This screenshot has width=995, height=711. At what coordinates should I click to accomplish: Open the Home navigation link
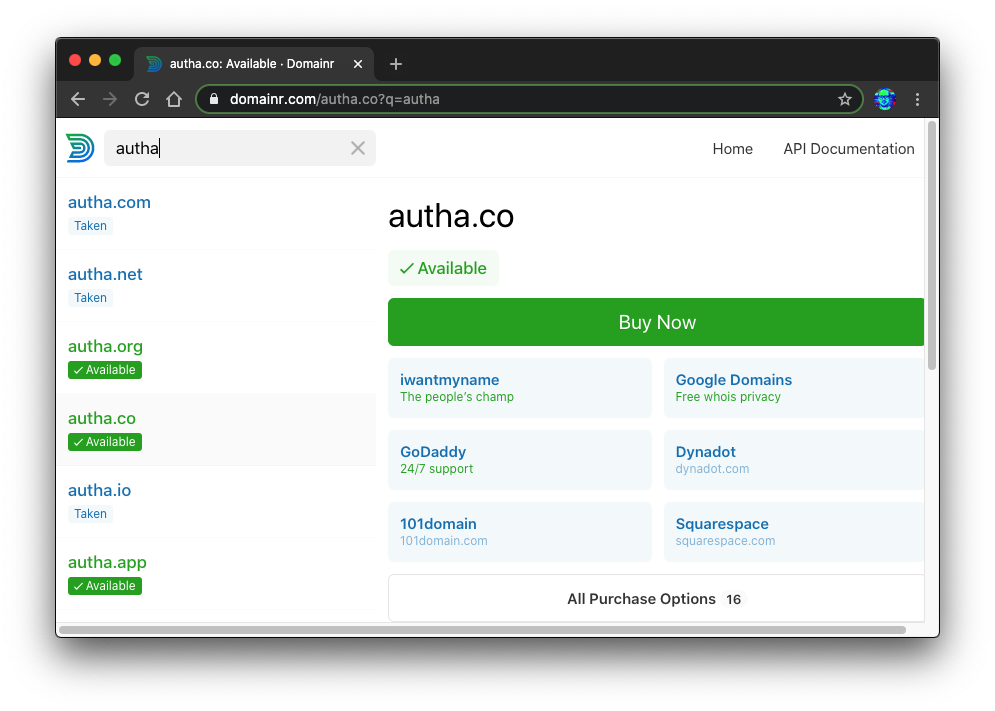[x=732, y=149]
